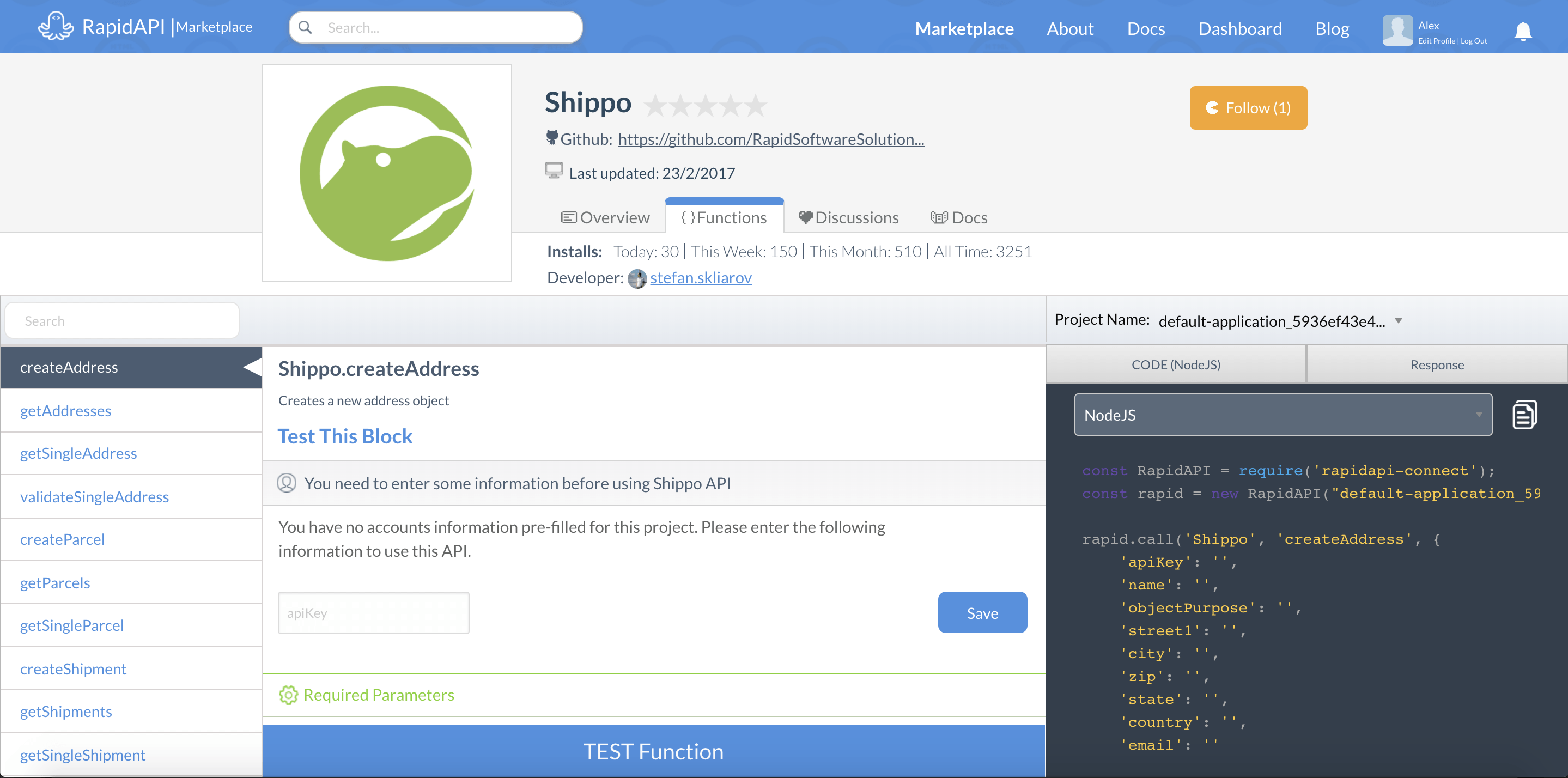This screenshot has height=778, width=1568.
Task: Open Blog in top navigation
Action: [1332, 29]
